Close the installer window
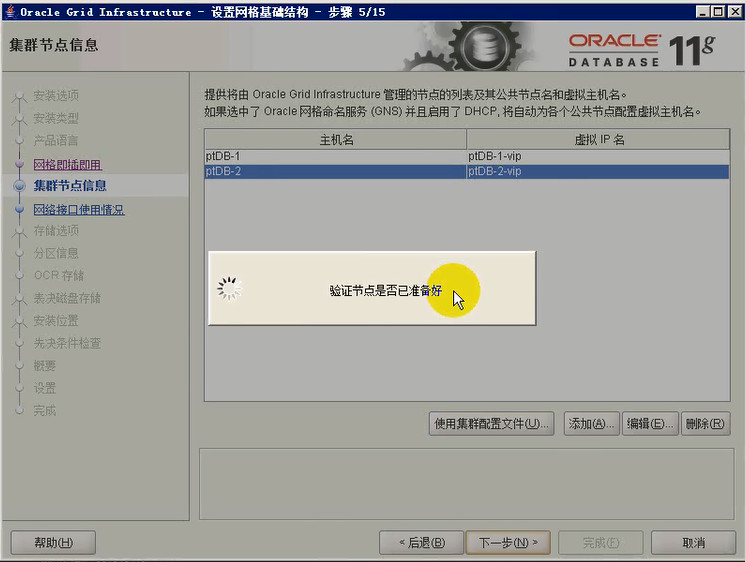745x562 pixels. click(x=734, y=11)
